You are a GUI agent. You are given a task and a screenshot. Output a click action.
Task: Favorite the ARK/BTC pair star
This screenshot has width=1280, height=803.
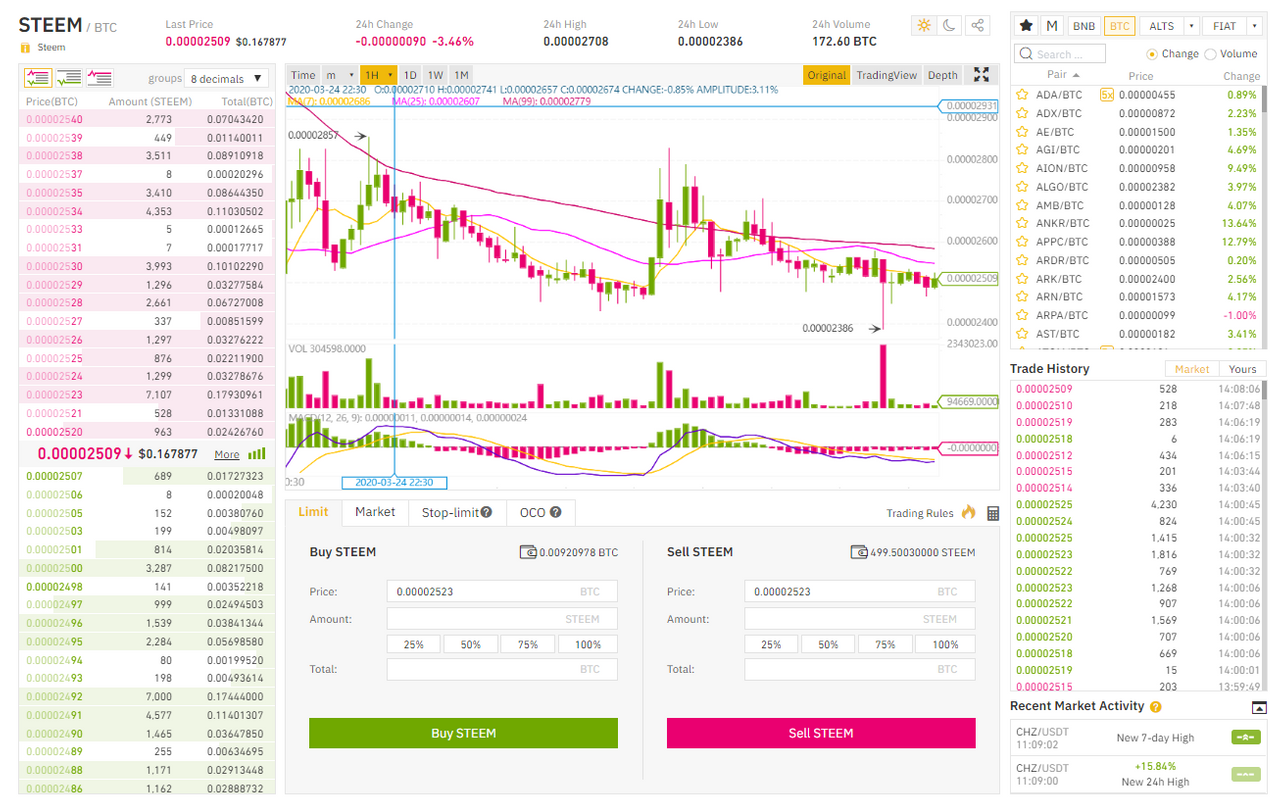(1022, 279)
